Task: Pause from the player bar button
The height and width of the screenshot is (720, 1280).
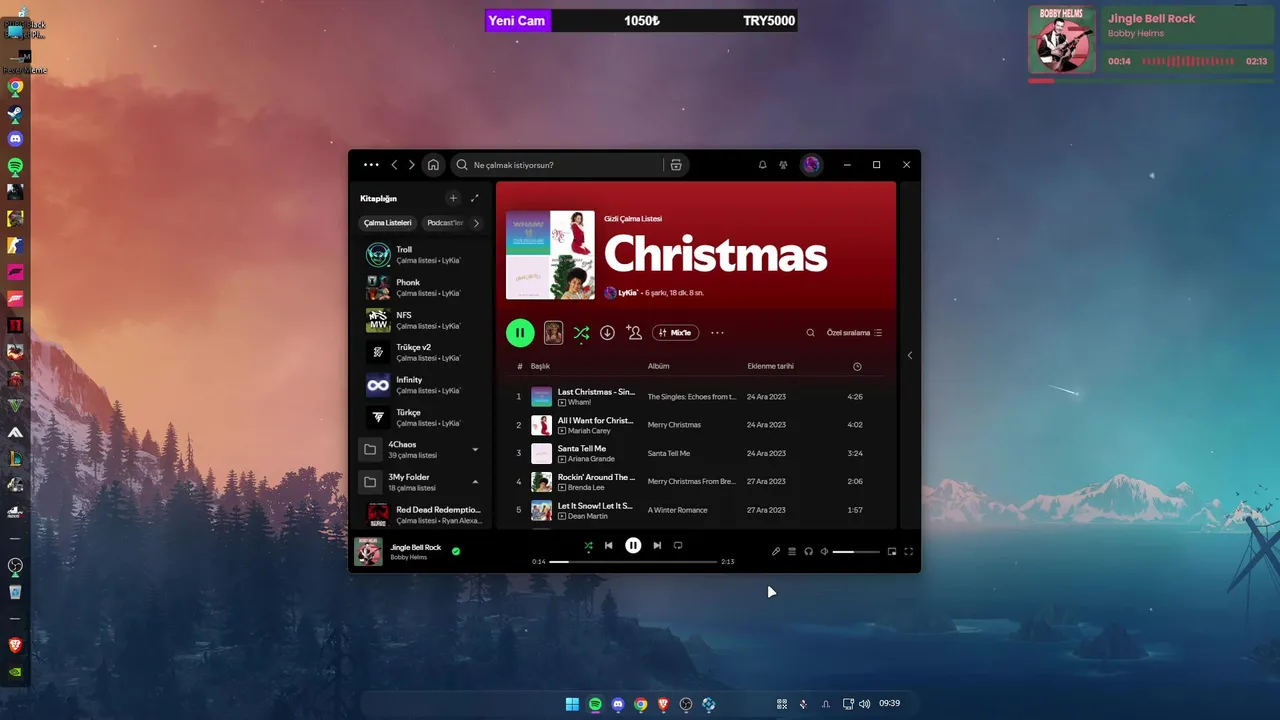Action: [x=633, y=545]
